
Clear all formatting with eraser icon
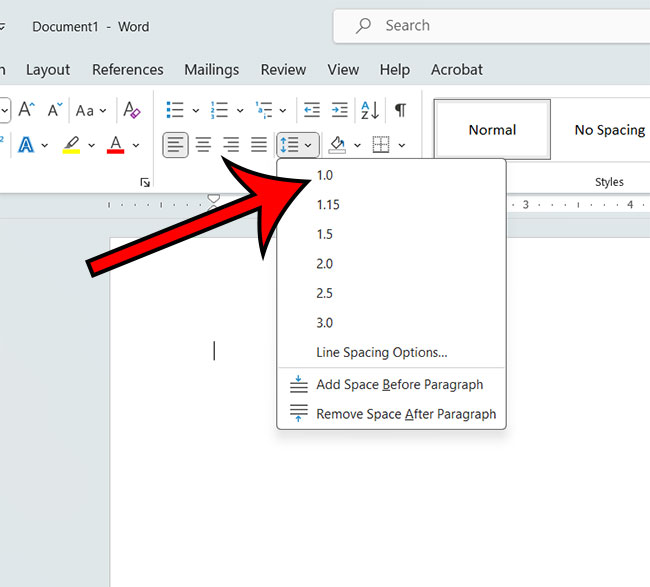coord(132,110)
